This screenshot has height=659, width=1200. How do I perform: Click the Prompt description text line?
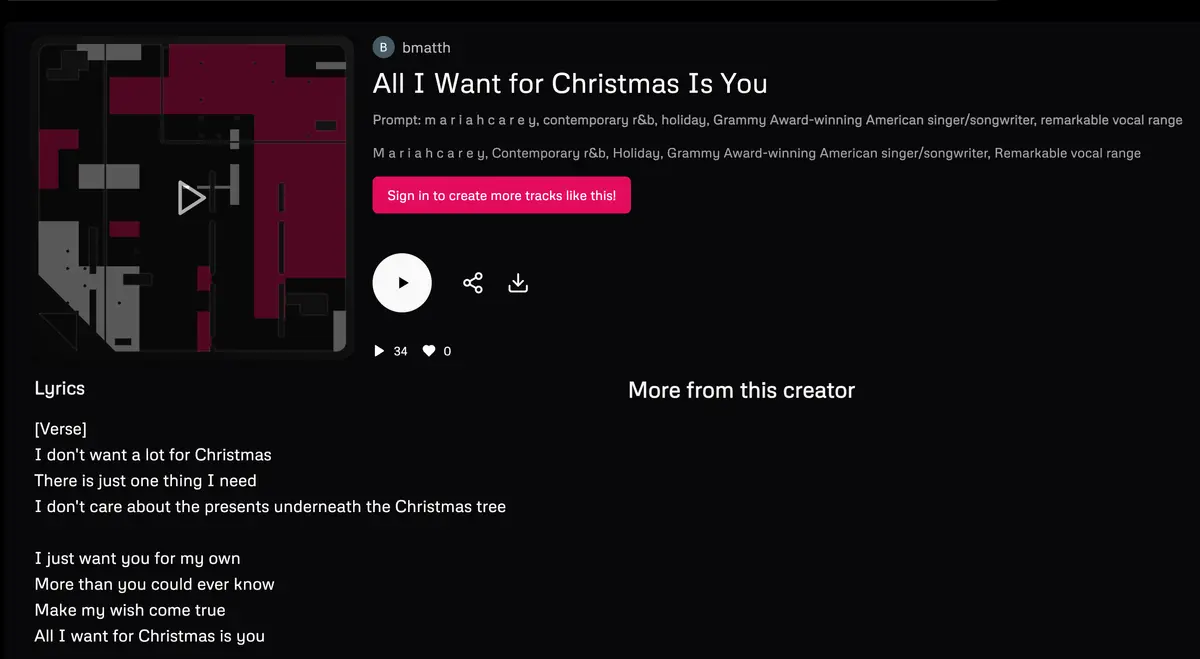click(x=778, y=120)
